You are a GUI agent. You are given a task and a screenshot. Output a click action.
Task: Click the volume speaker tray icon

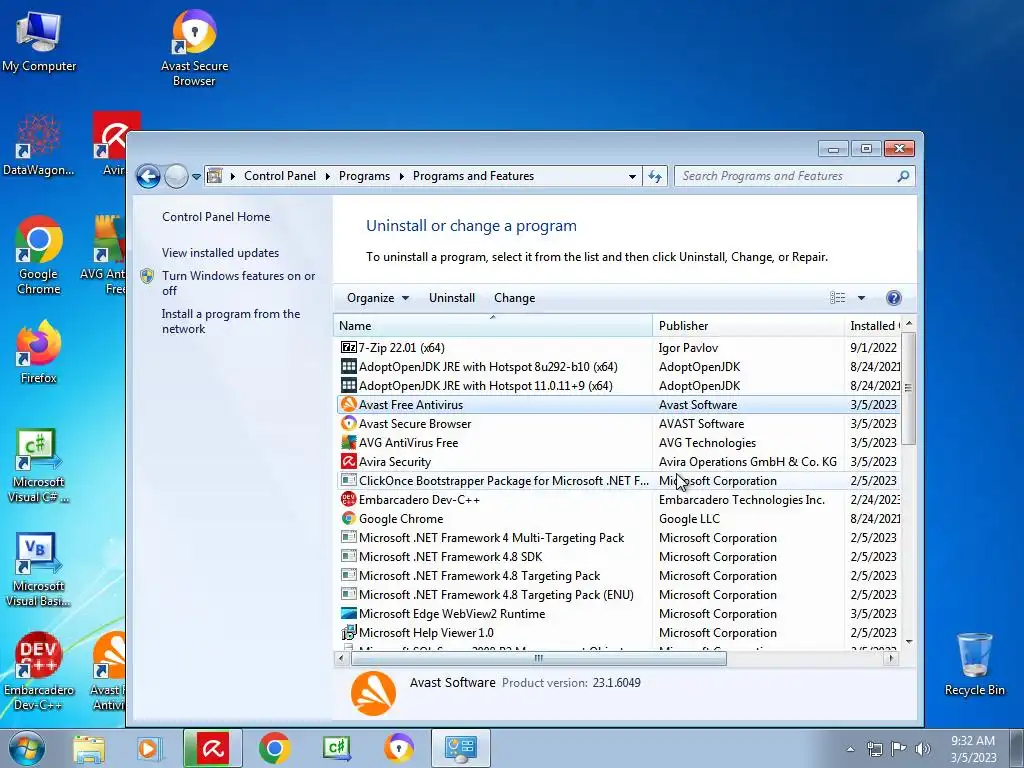pos(923,748)
